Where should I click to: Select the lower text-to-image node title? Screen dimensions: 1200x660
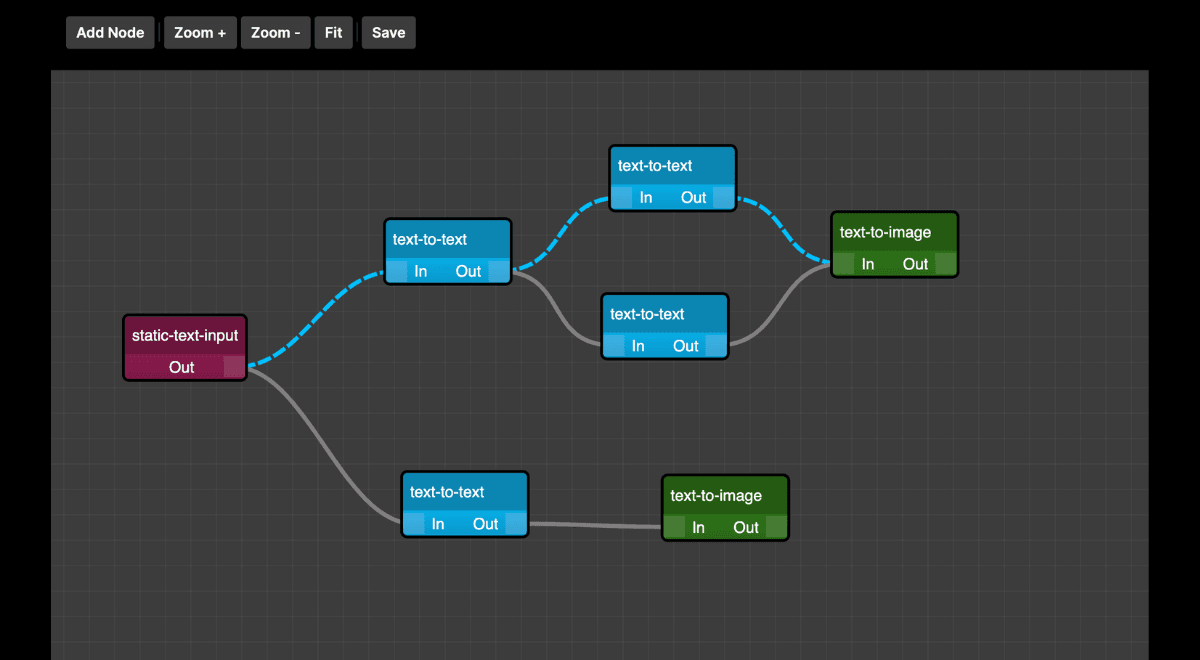pyautogui.click(x=716, y=495)
